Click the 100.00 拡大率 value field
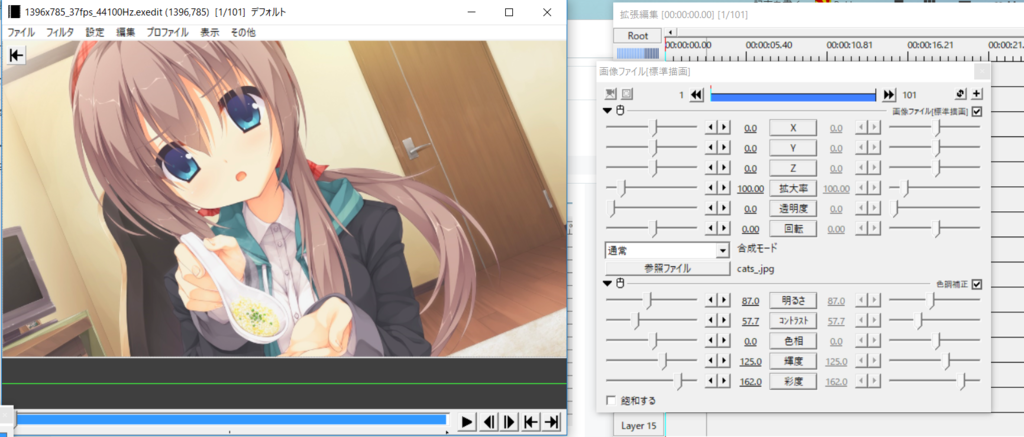 pyautogui.click(x=750, y=189)
